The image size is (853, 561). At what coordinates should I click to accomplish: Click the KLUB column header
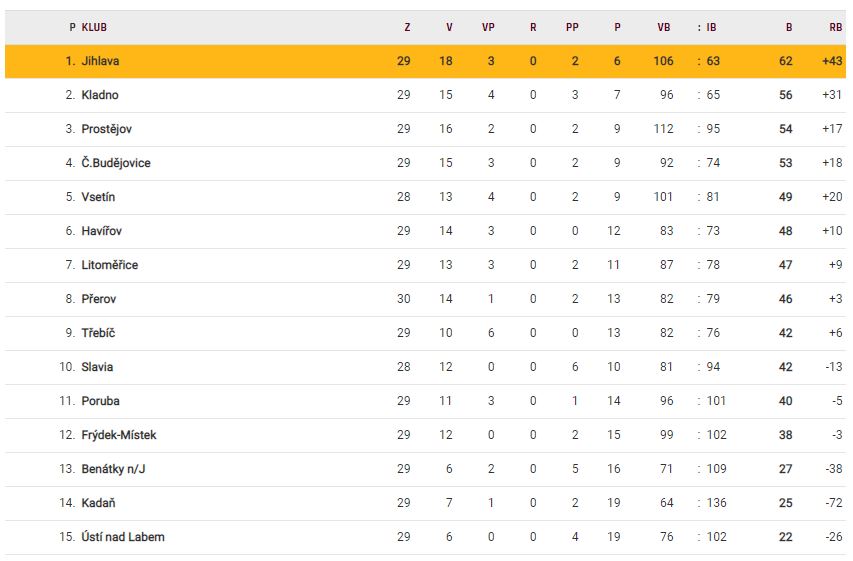tap(94, 28)
